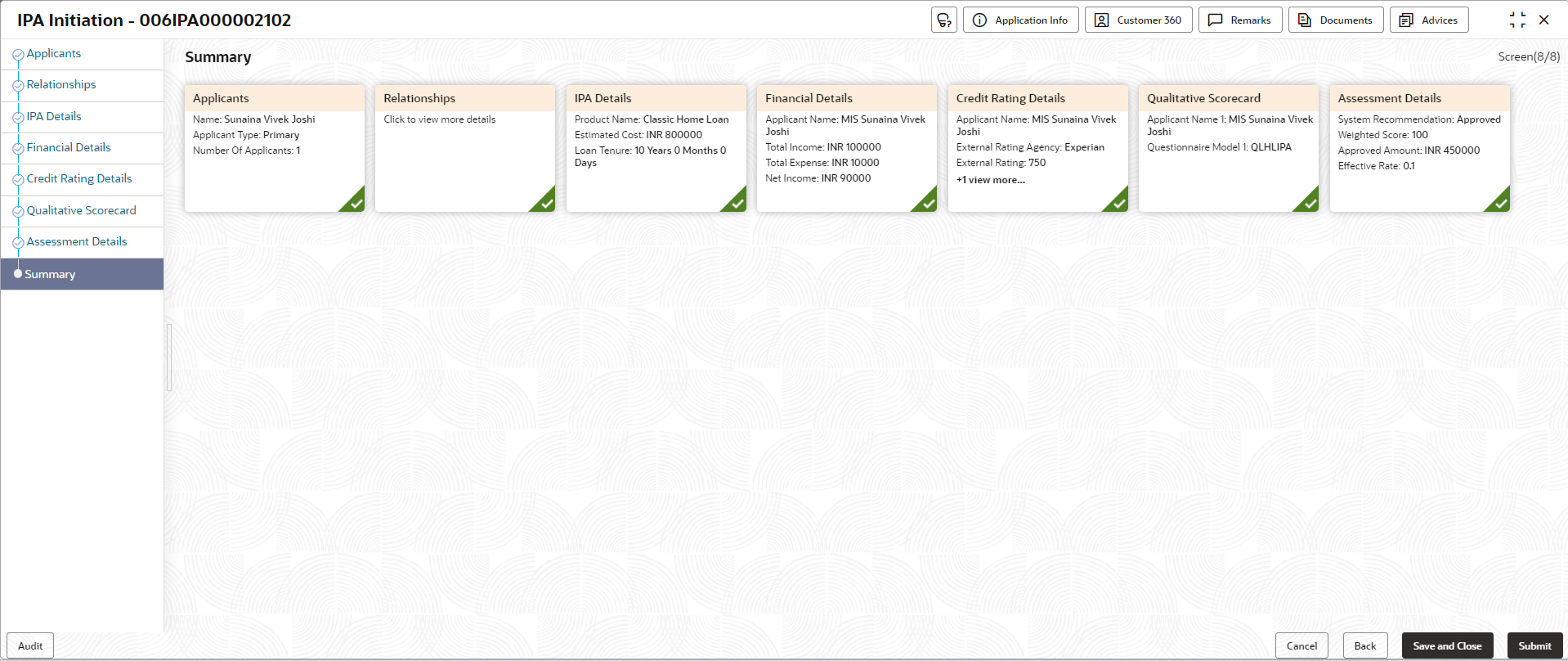This screenshot has width=1568, height=661.
Task: Click green checkmark on Credit Rating Details card
Action: (1119, 203)
